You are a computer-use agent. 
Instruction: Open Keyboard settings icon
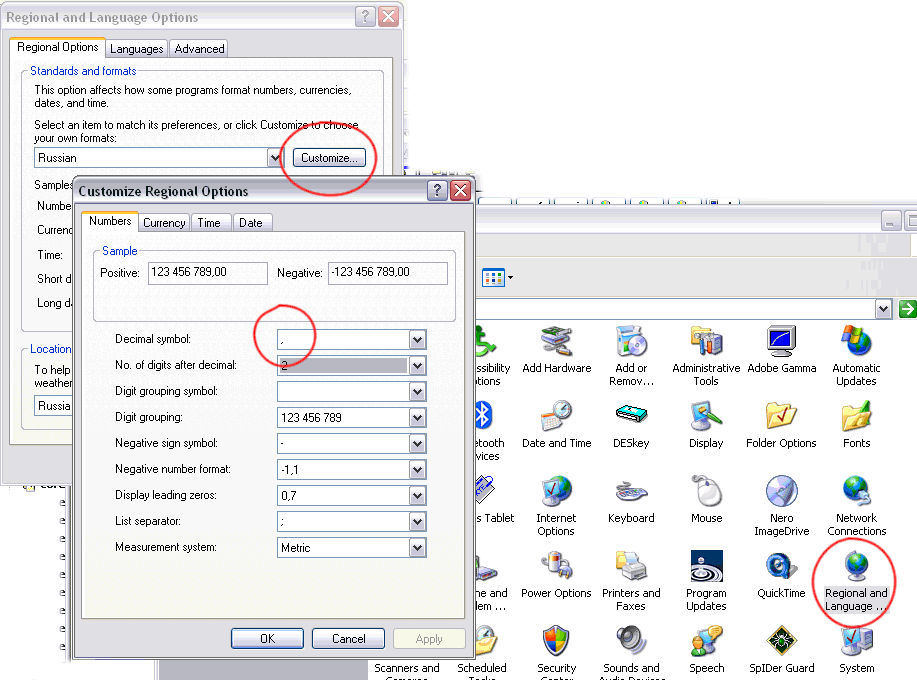631,491
